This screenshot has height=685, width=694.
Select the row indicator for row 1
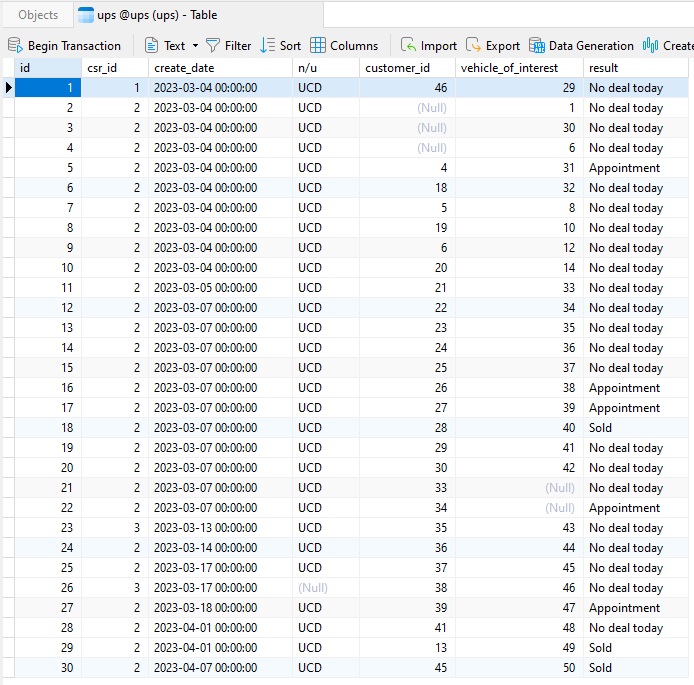[9, 88]
